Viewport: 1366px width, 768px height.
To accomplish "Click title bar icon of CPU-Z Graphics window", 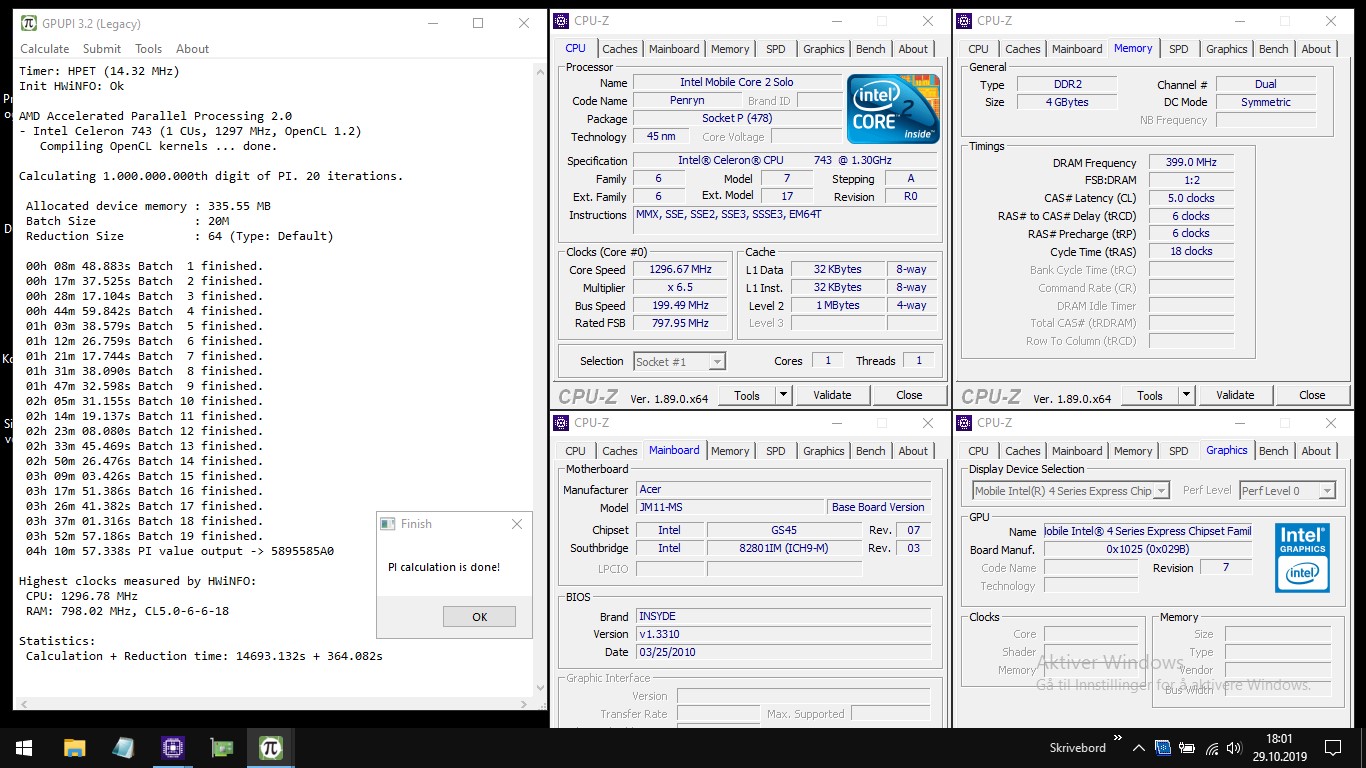I will click(964, 422).
